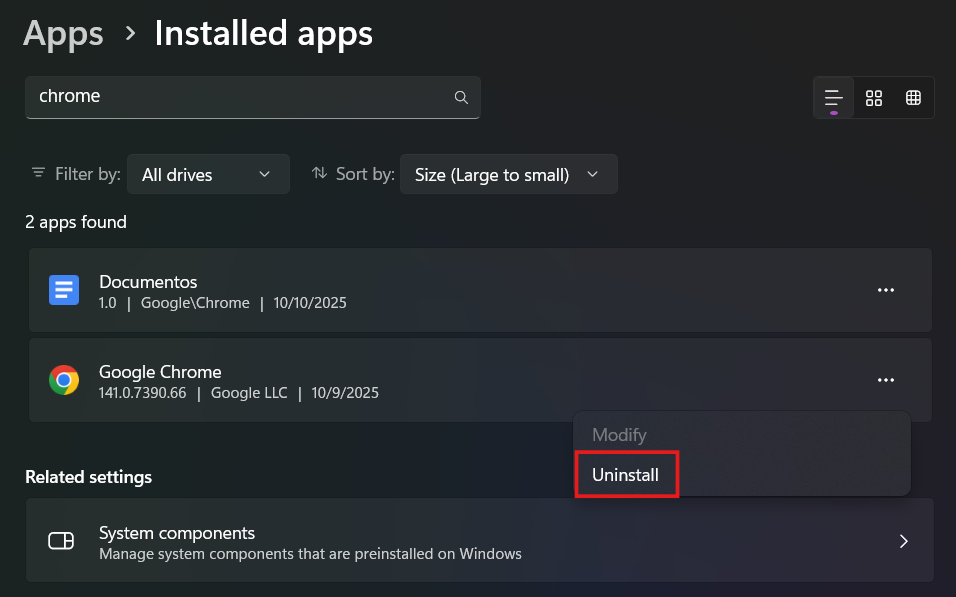Viewport: 956px width, 597px height.
Task: Open the All drives filter dropdown
Action: pyautogui.click(x=206, y=174)
